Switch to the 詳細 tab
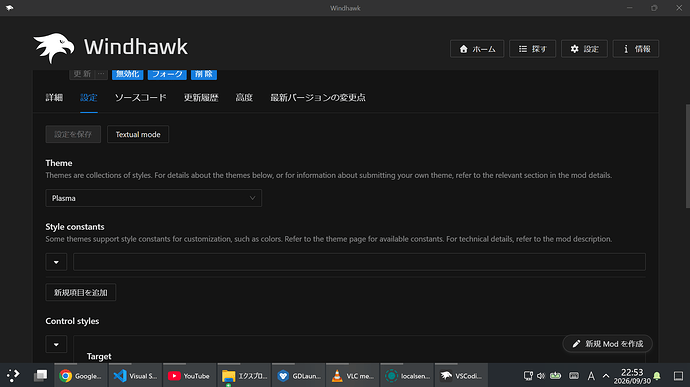 [x=54, y=98]
